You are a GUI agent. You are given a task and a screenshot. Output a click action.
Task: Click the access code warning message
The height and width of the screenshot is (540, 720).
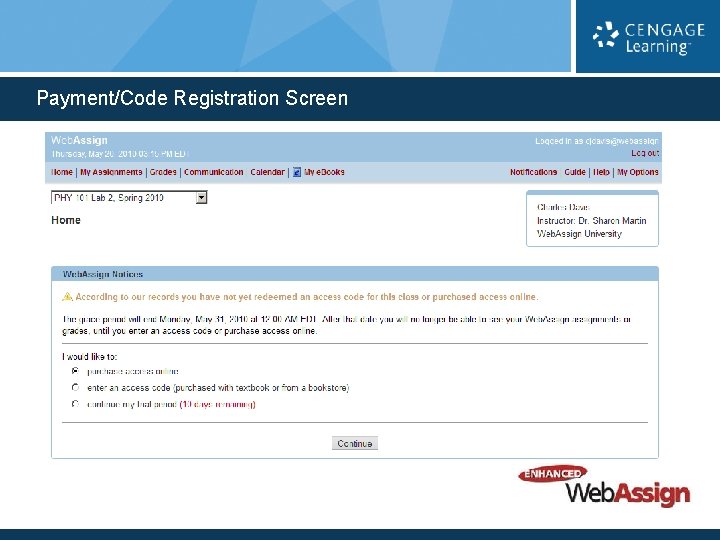coord(307,297)
